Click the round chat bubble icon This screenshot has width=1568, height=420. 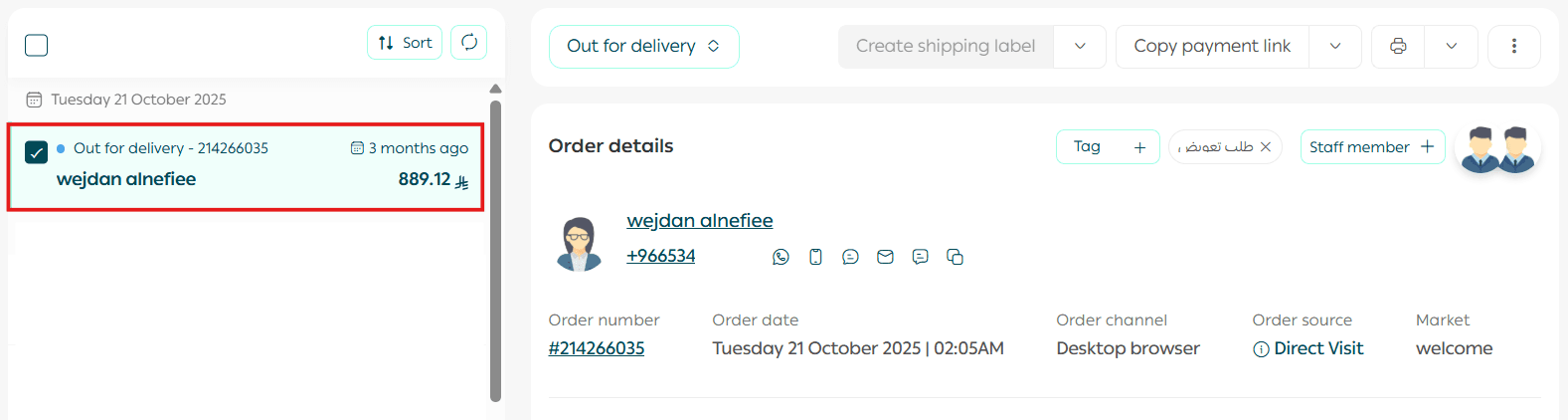(850, 257)
